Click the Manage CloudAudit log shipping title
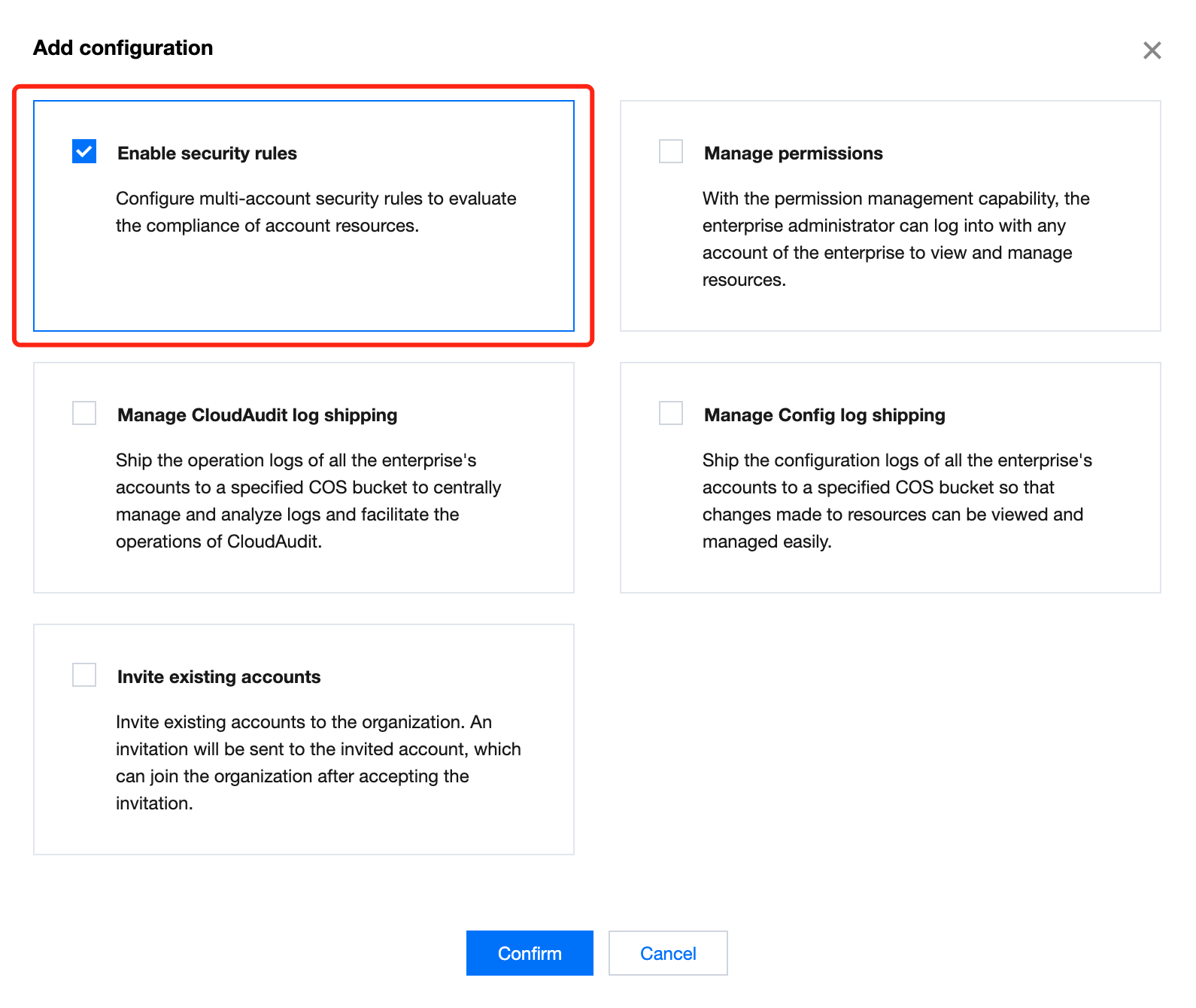Image resolution: width=1196 pixels, height=1008 pixels. coord(257,415)
